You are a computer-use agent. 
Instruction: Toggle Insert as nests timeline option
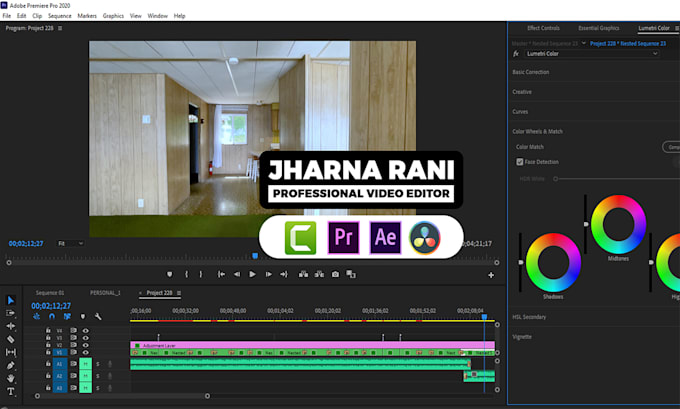tap(36, 317)
